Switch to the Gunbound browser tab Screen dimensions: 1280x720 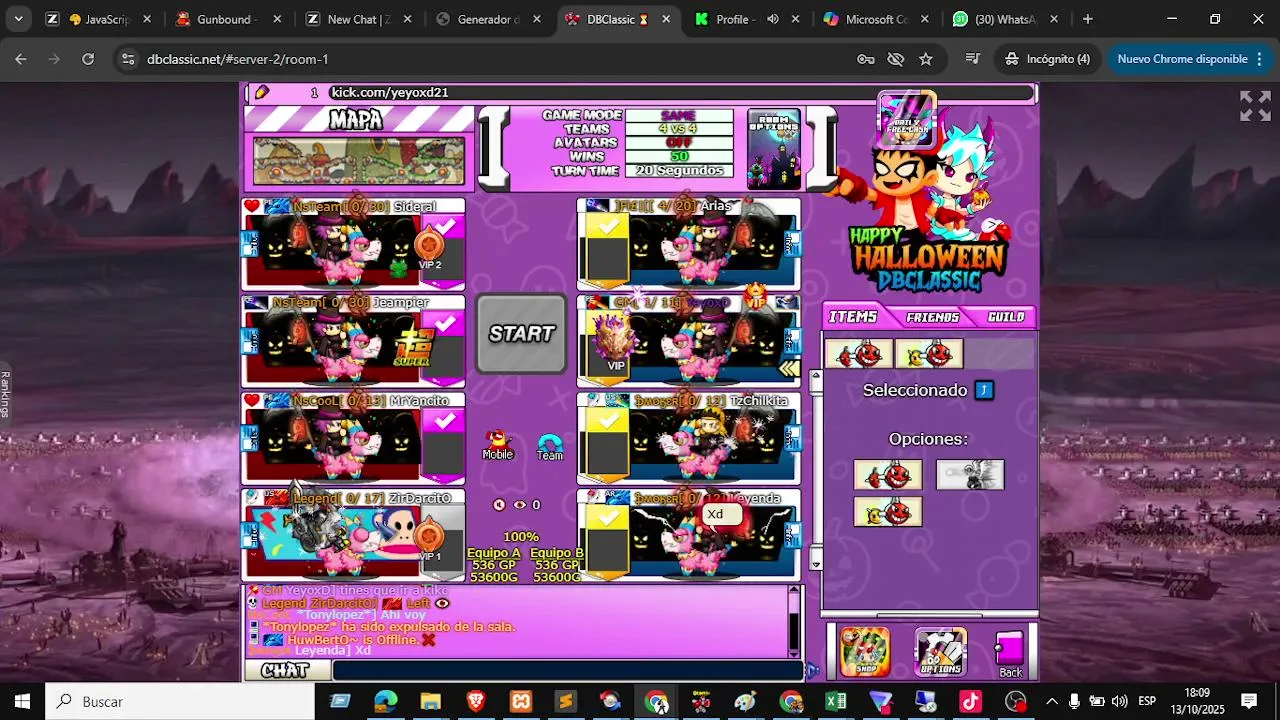[227, 19]
